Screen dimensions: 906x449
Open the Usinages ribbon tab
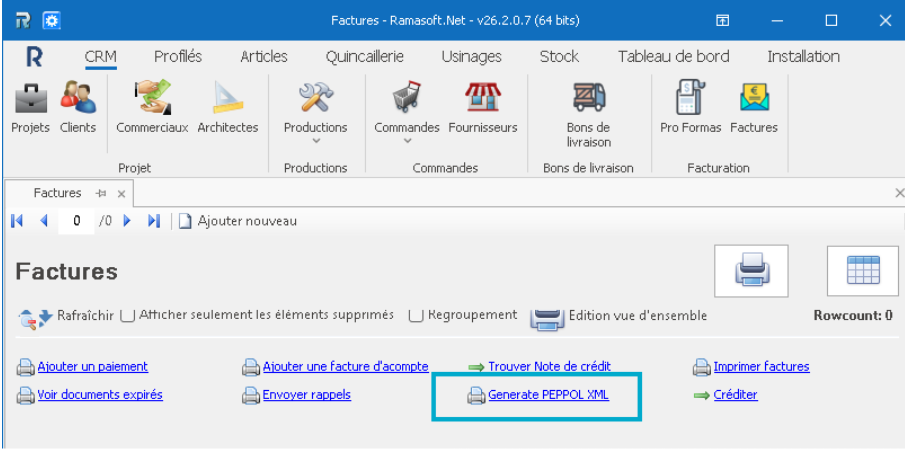(471, 57)
